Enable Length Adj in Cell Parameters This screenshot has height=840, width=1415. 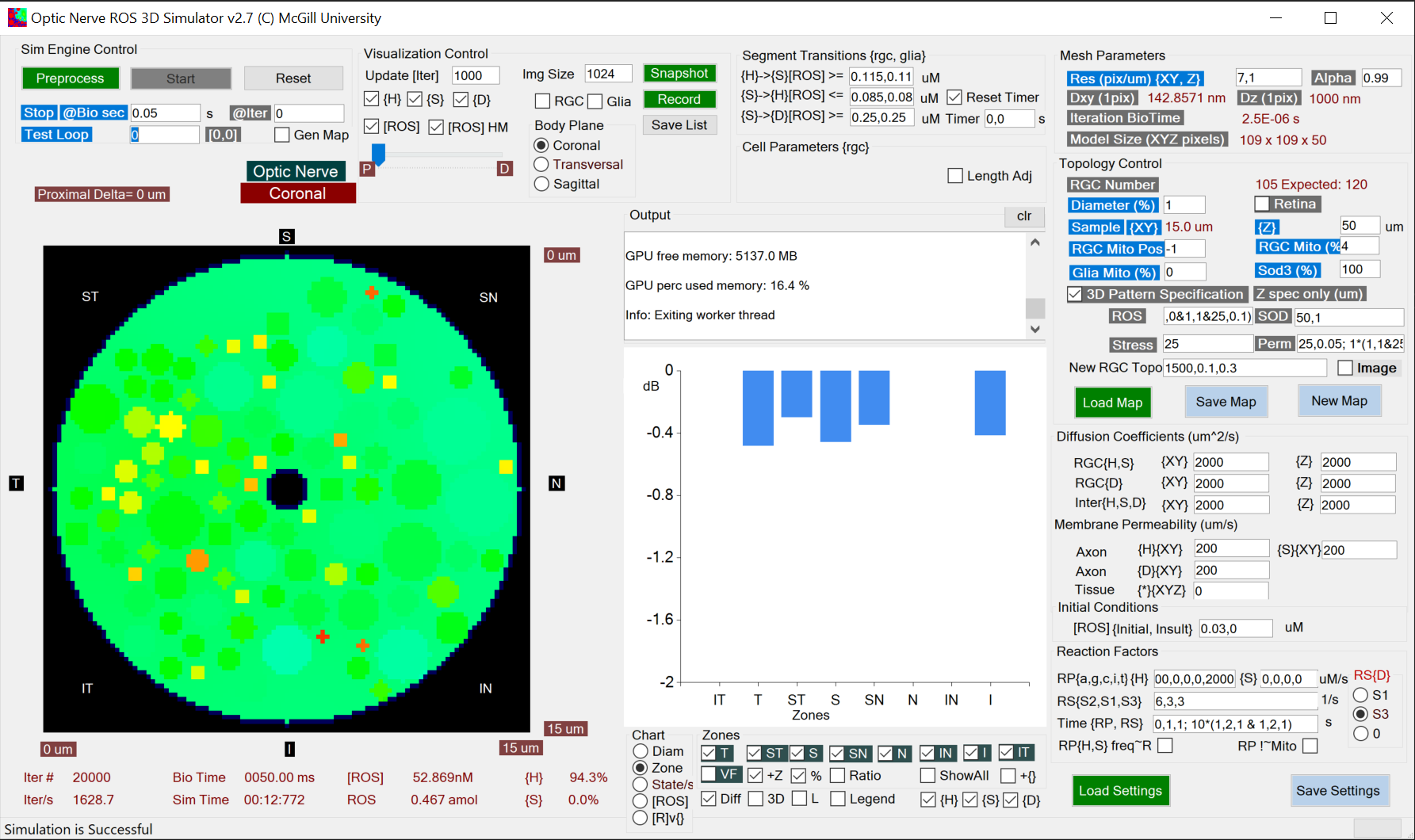click(955, 175)
